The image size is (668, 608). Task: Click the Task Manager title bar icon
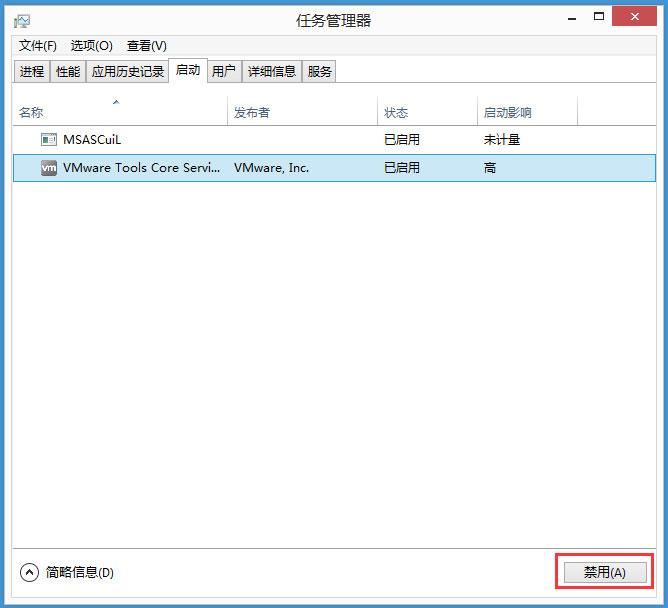[x=21, y=20]
